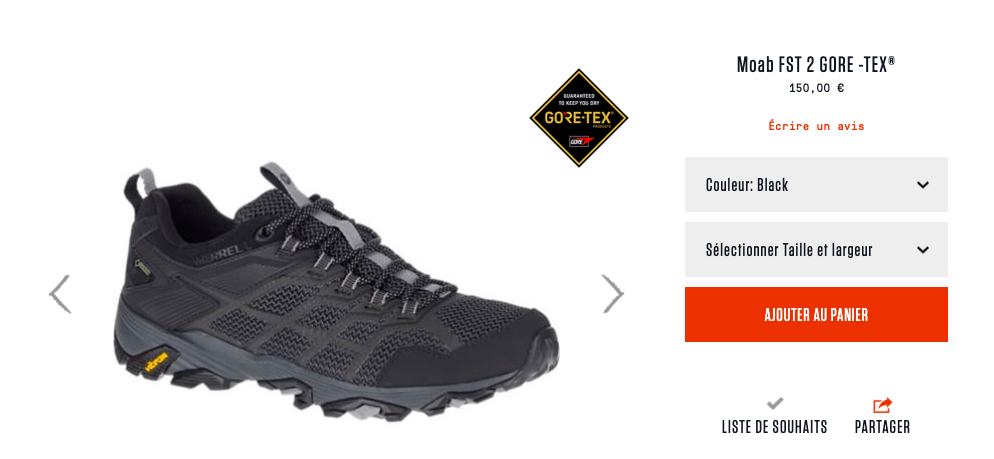Expand the Taille et largeur chevron
The width and height of the screenshot is (994, 459).
[923, 250]
